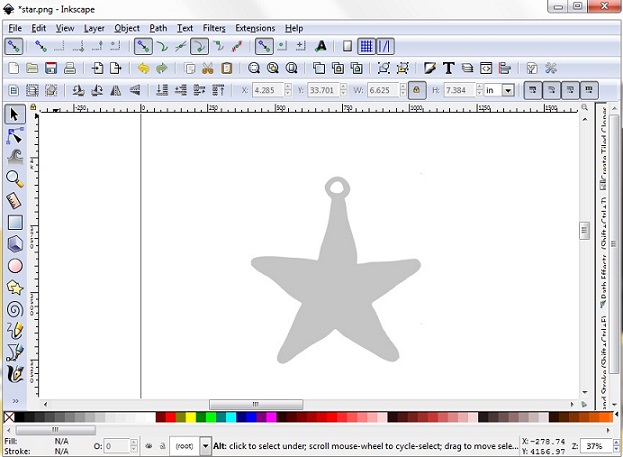Increase the X coordinate spinner

pos(288,87)
